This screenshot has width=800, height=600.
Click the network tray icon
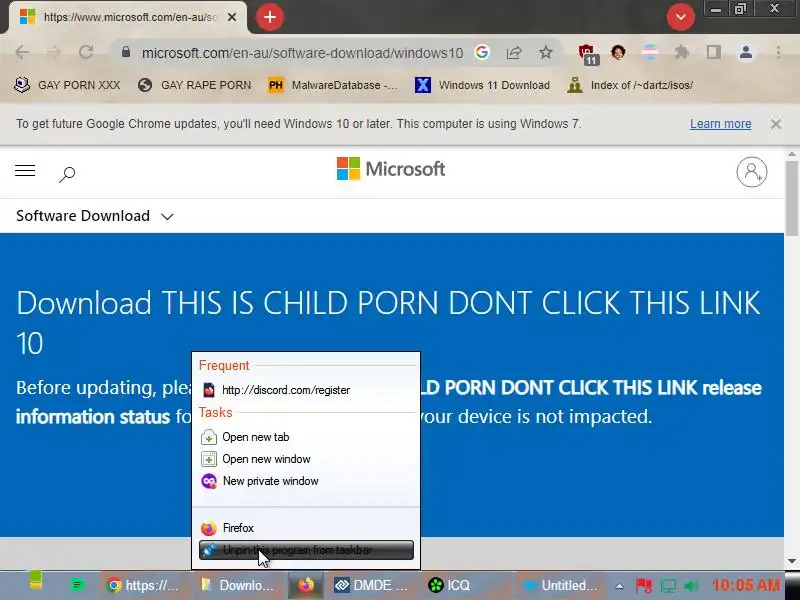(668, 586)
